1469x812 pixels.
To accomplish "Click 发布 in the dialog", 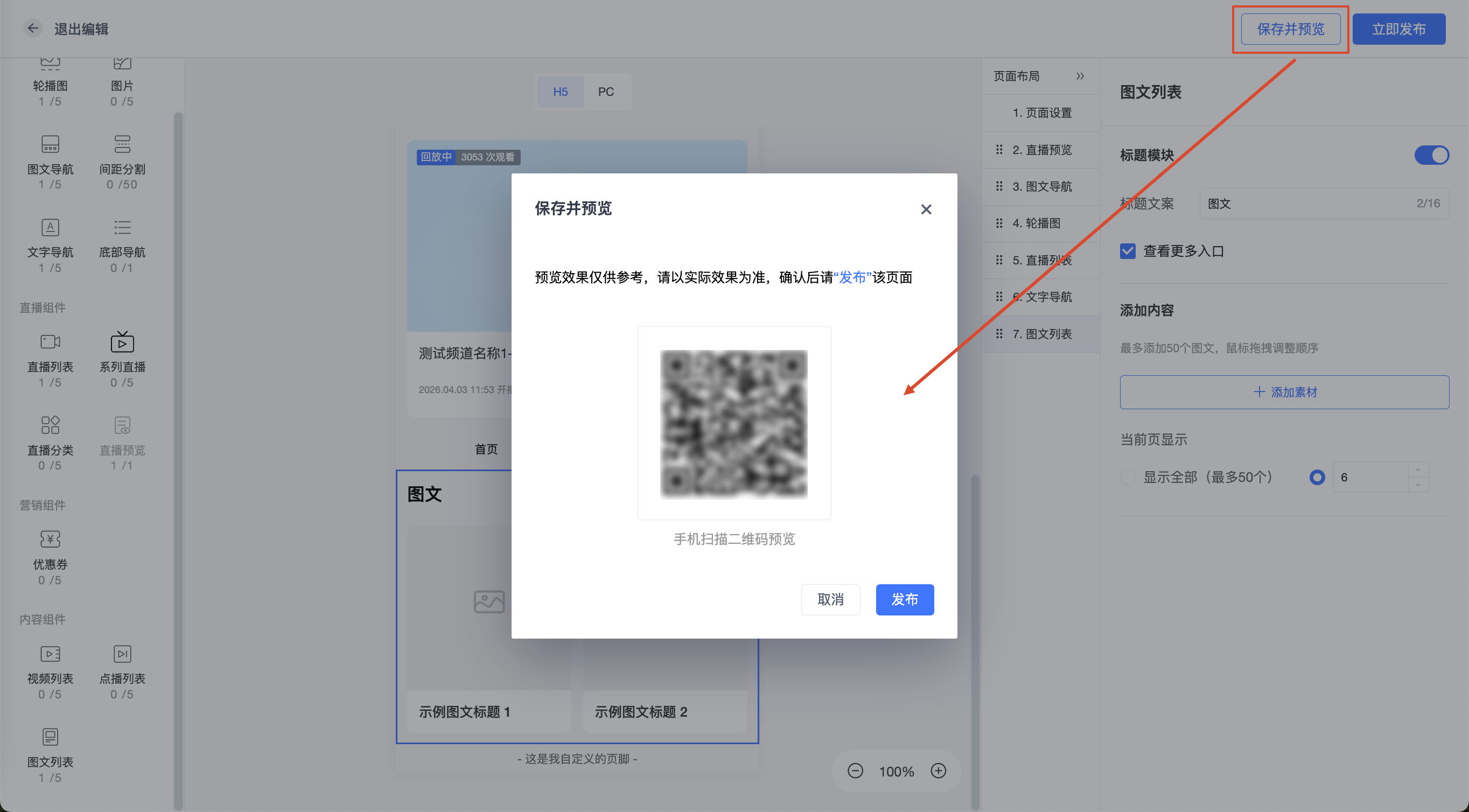I will pyautogui.click(x=905, y=599).
